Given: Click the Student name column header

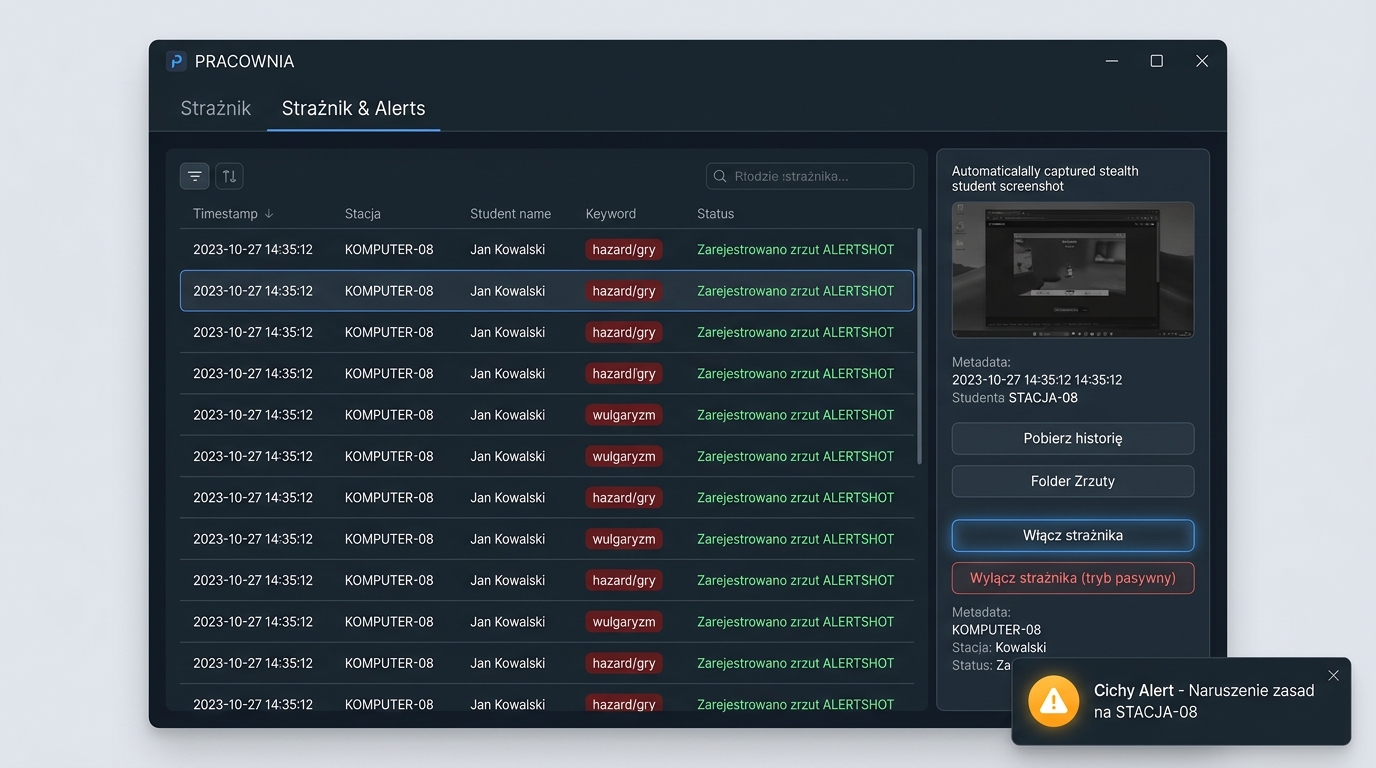Looking at the screenshot, I should 511,214.
